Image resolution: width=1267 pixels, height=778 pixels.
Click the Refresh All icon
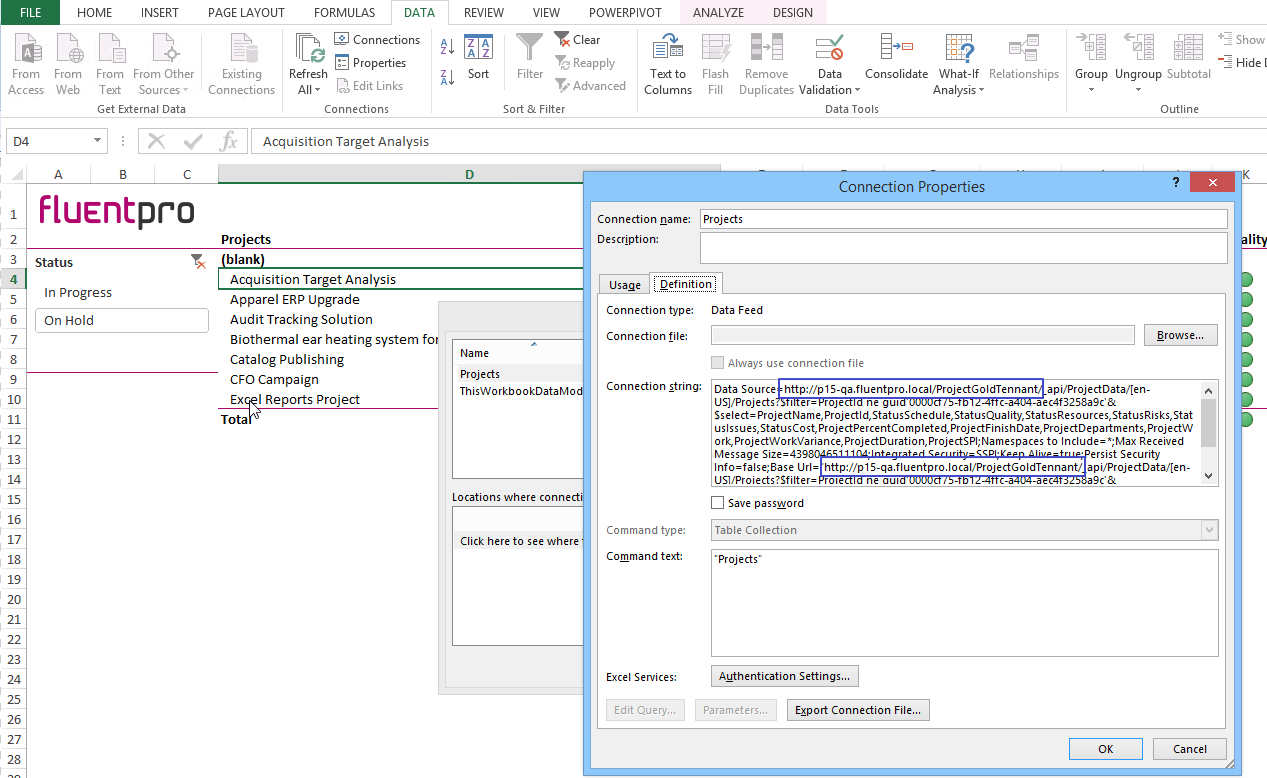pos(308,48)
